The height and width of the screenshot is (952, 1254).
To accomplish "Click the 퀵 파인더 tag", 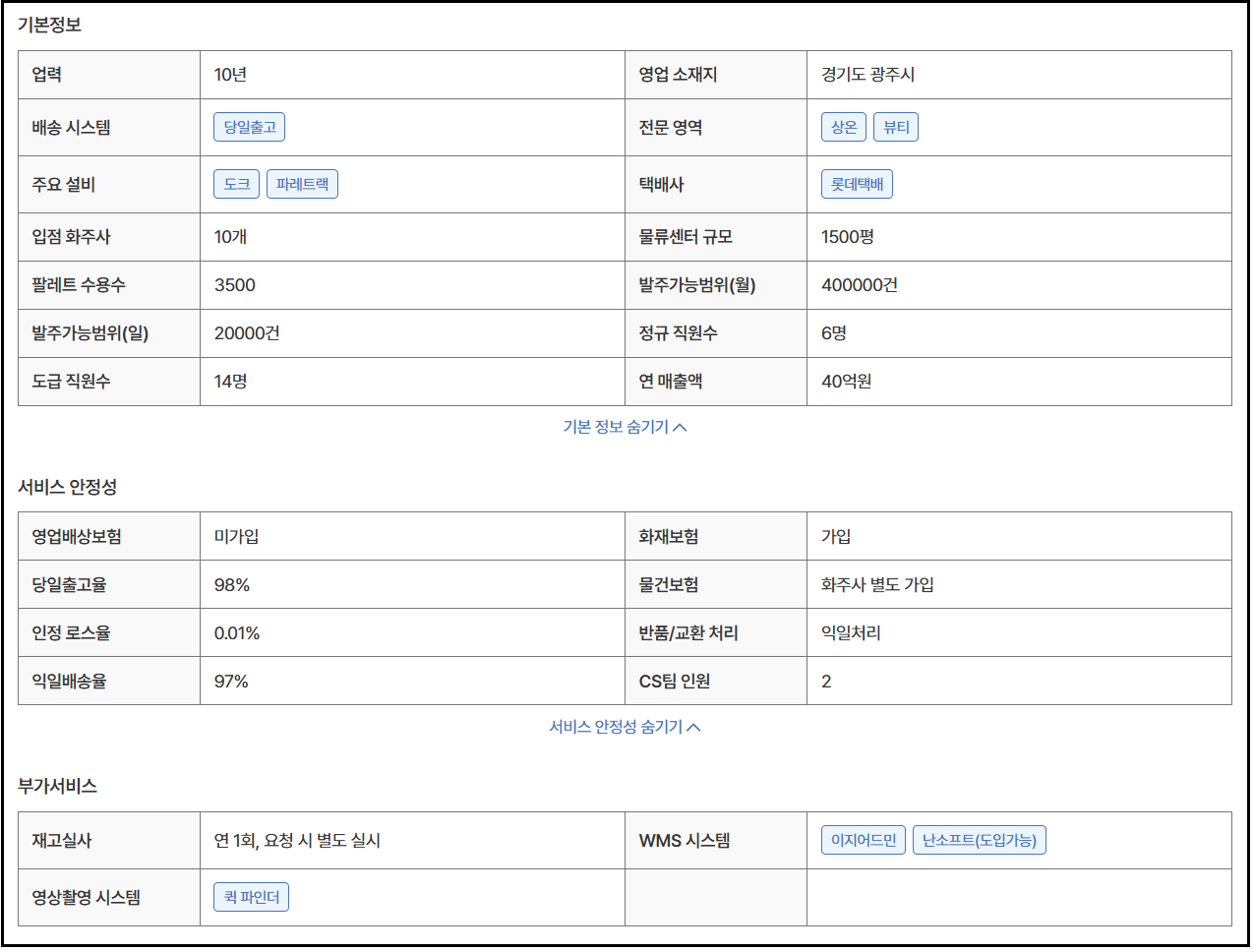I will pyautogui.click(x=251, y=897).
